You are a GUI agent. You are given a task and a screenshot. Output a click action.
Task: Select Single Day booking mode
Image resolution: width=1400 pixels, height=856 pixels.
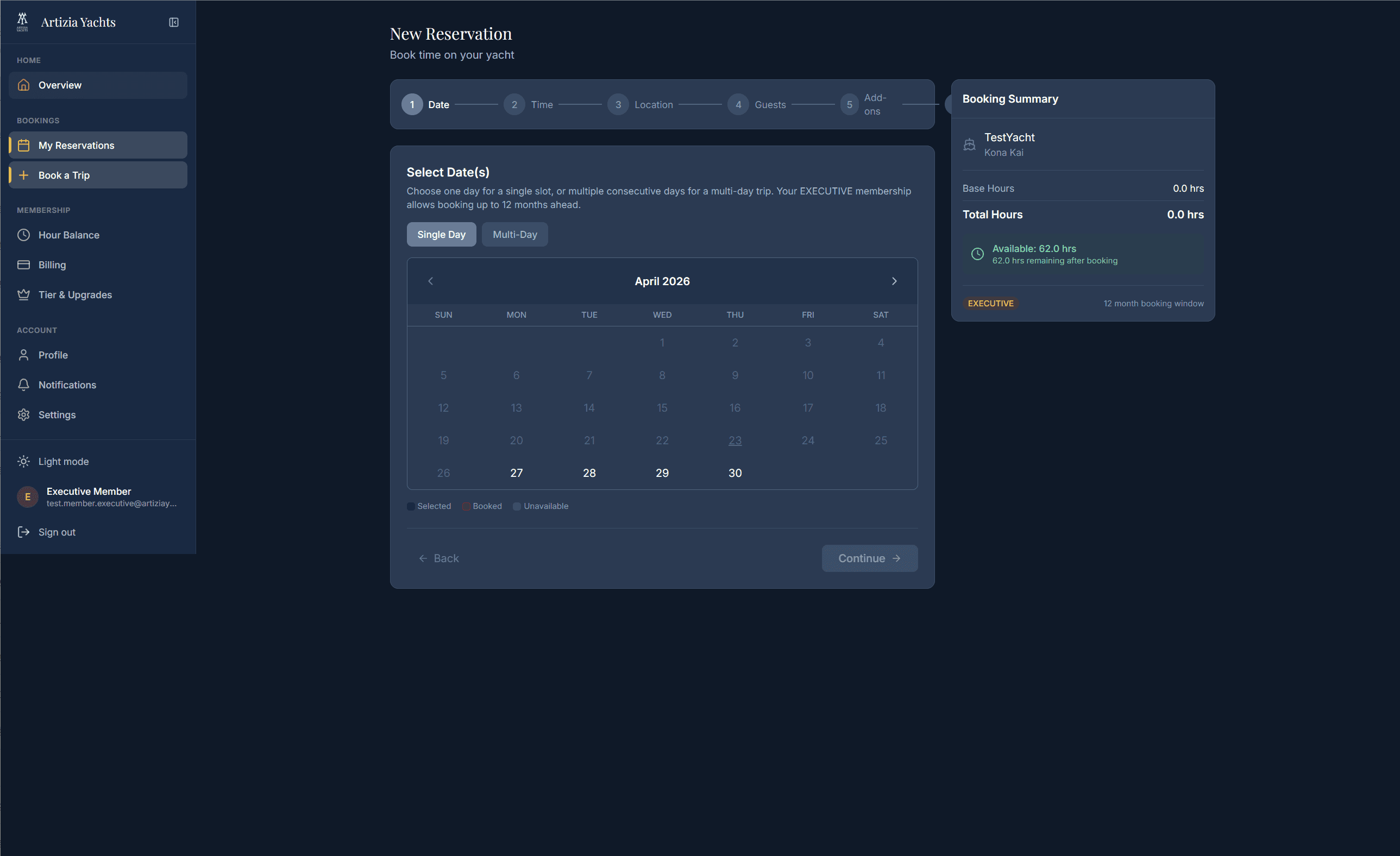pyautogui.click(x=441, y=235)
